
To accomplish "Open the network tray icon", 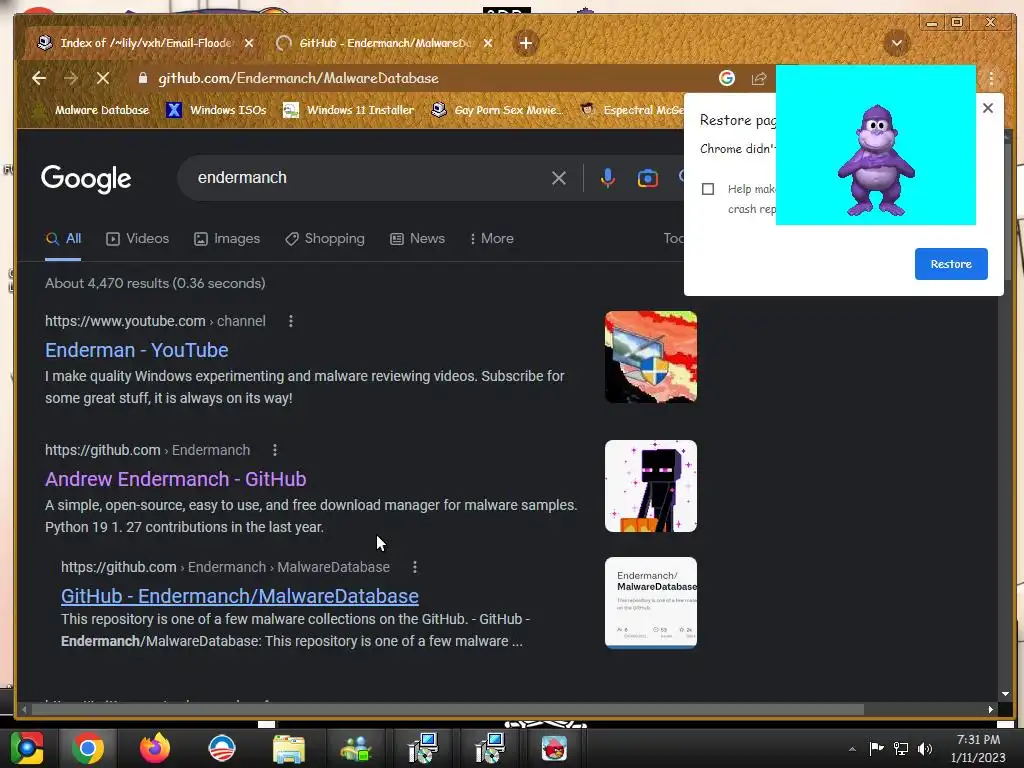I will click(x=901, y=748).
